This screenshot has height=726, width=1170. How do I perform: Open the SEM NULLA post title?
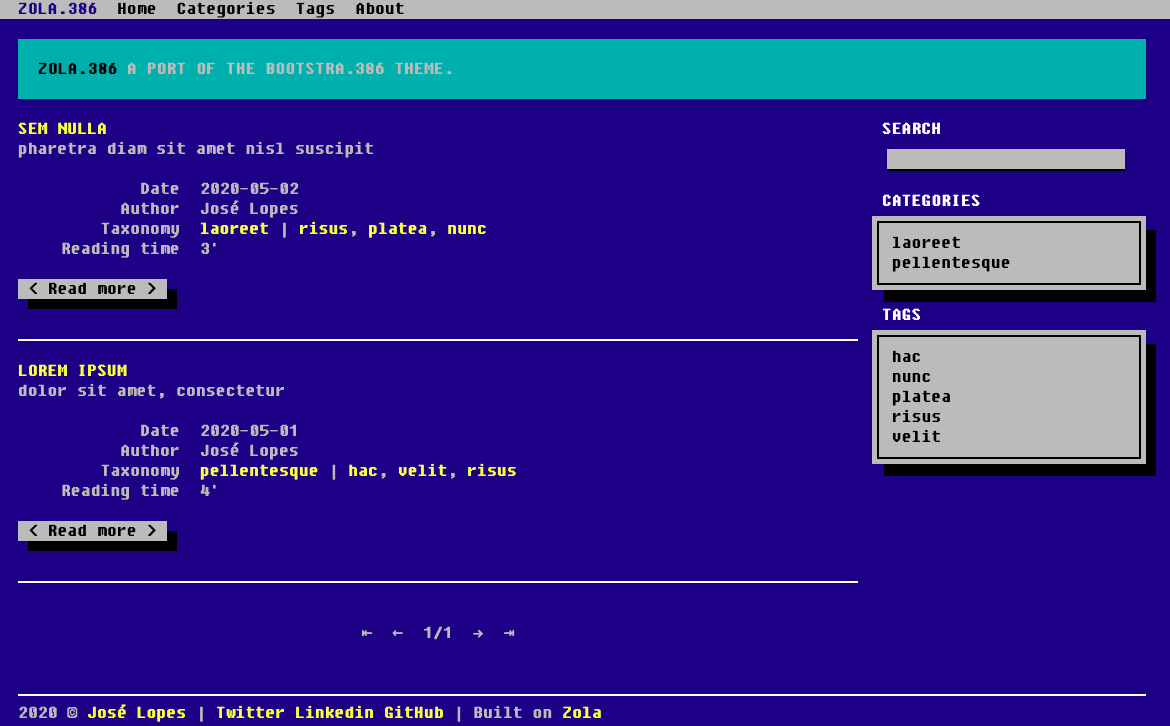pos(61,128)
